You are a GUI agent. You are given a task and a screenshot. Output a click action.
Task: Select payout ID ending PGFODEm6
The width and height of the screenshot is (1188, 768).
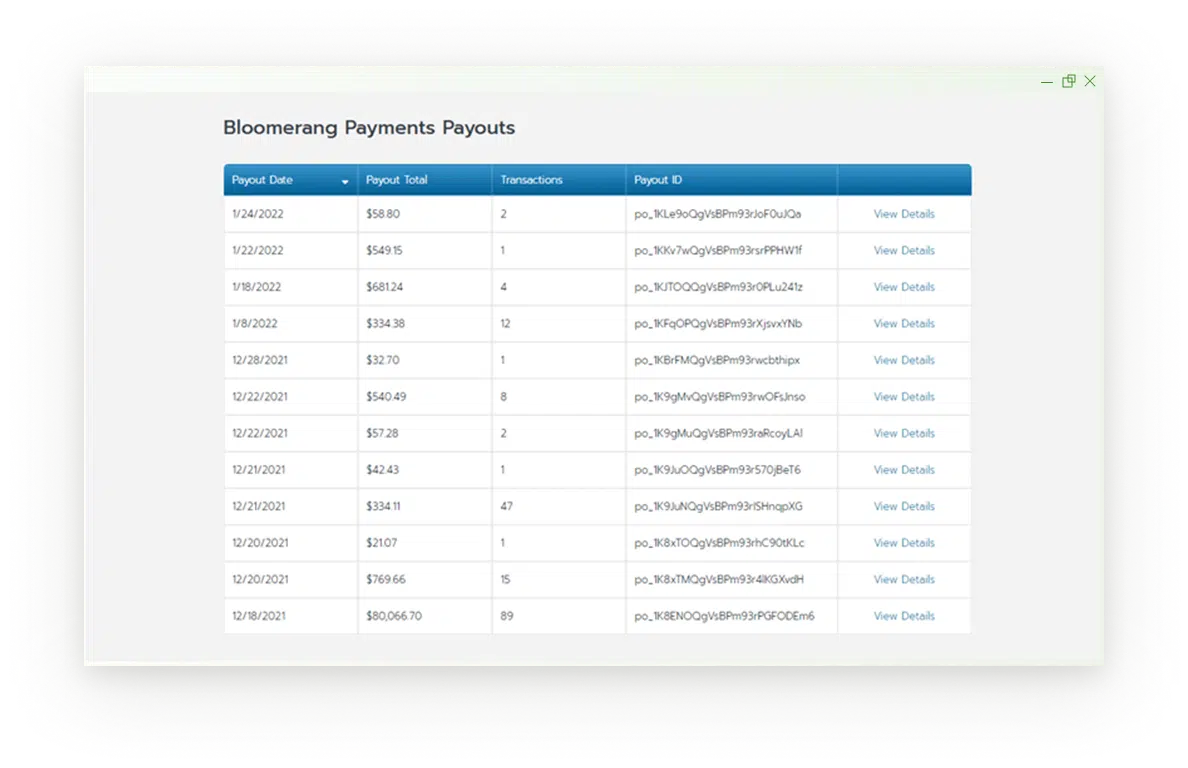(724, 616)
